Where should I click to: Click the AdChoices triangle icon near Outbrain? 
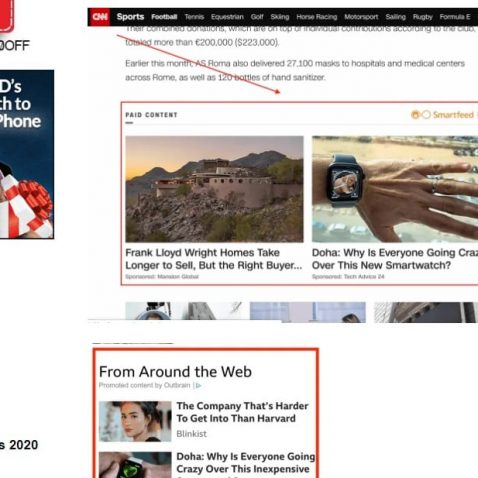[x=198, y=386]
